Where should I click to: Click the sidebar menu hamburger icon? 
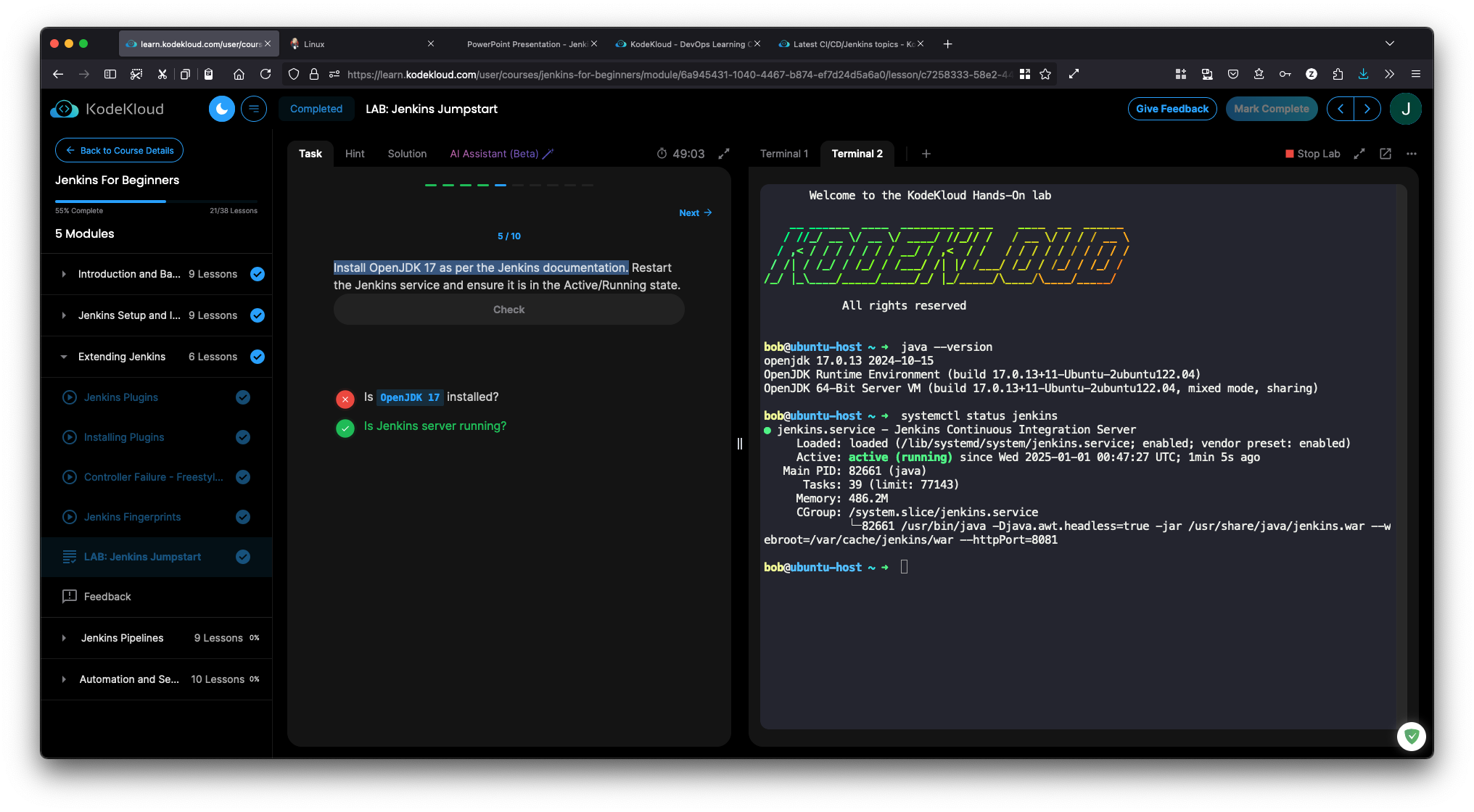pos(254,109)
